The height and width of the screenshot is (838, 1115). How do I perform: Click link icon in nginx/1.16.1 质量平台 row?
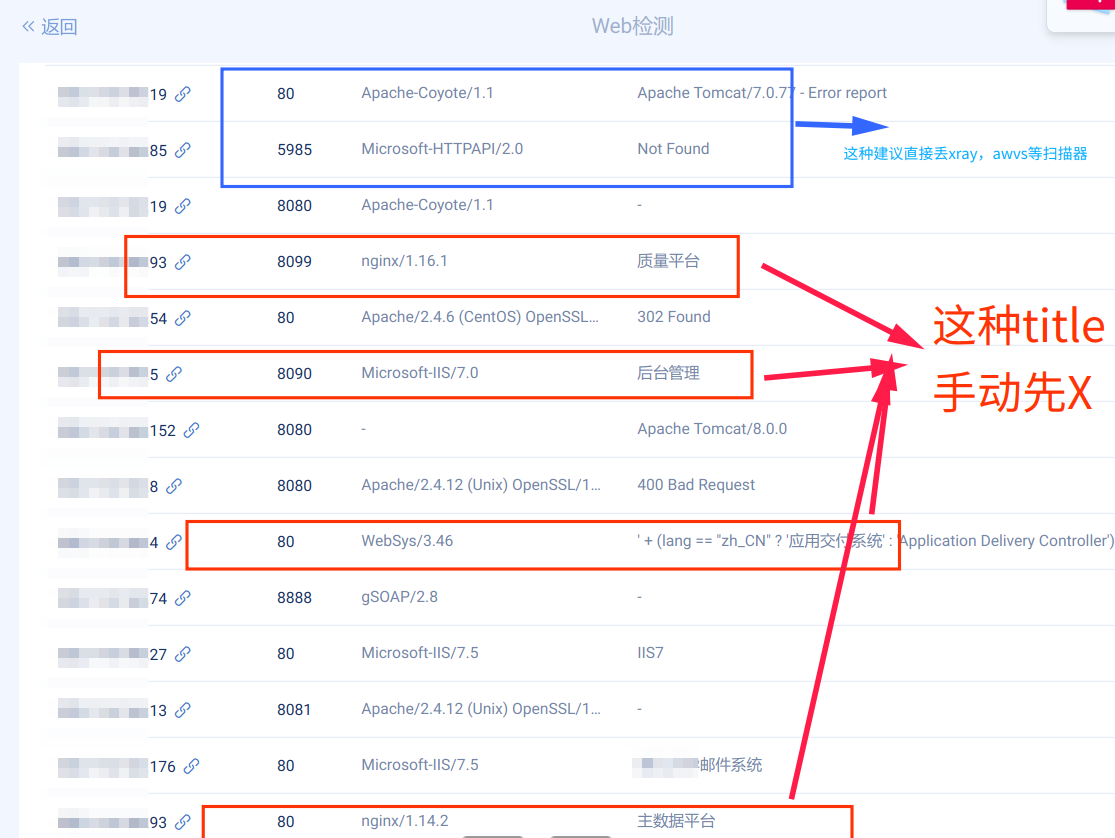[x=183, y=262]
